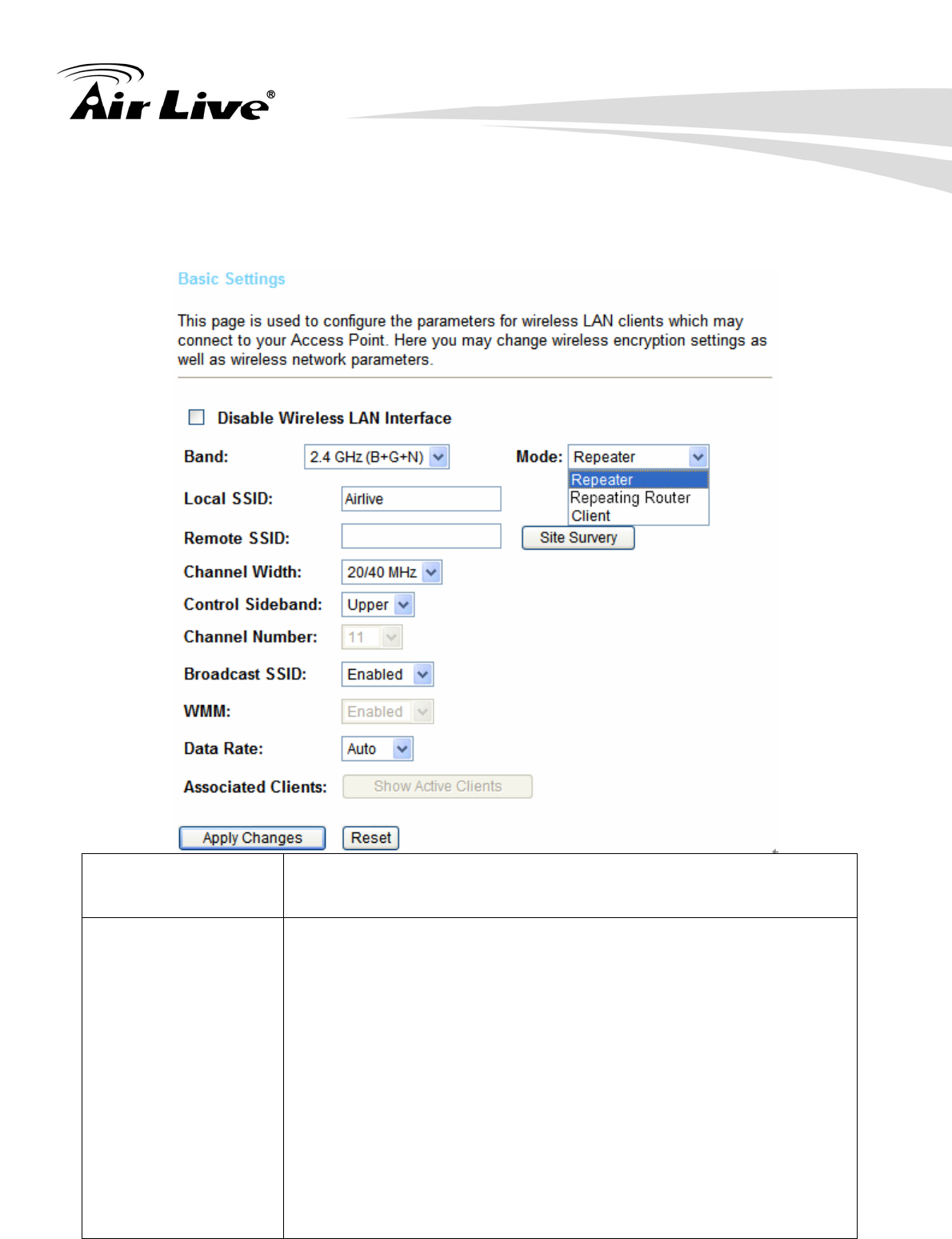Screen dimensions: 952x1239
Task: Click the AirLive logo
Action: pyautogui.click(x=166, y=92)
